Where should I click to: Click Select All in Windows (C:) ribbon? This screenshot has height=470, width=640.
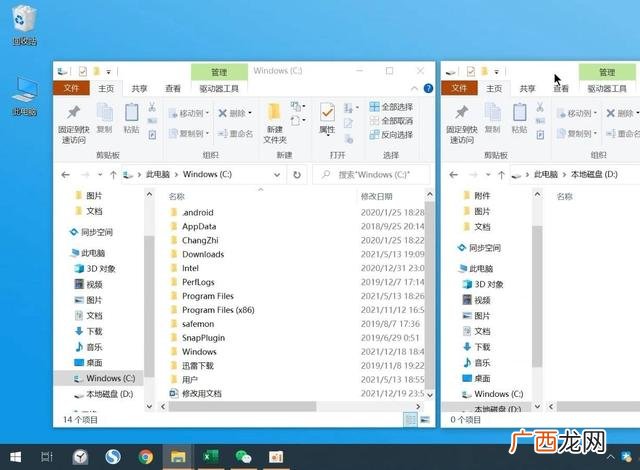391,107
